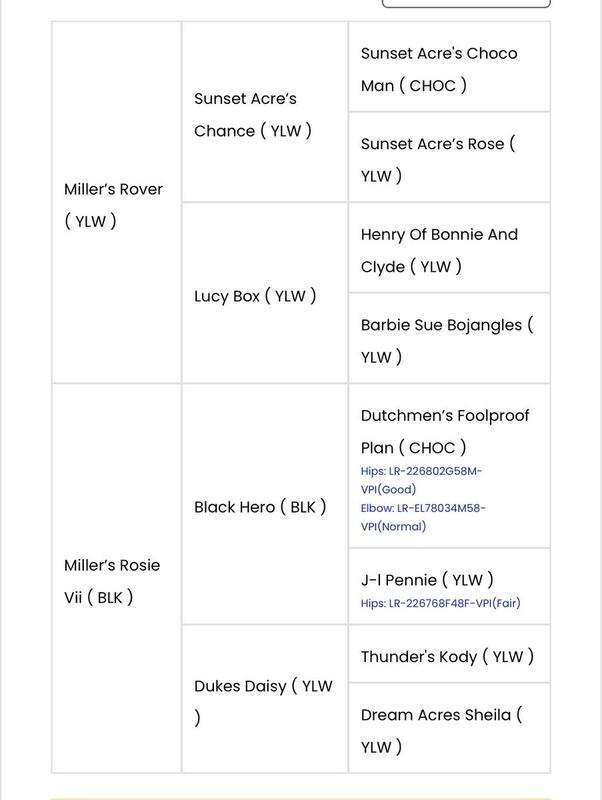Open Dukes Daisy (YLW) entry
Viewport: 602px width, 800px height.
coord(263,702)
